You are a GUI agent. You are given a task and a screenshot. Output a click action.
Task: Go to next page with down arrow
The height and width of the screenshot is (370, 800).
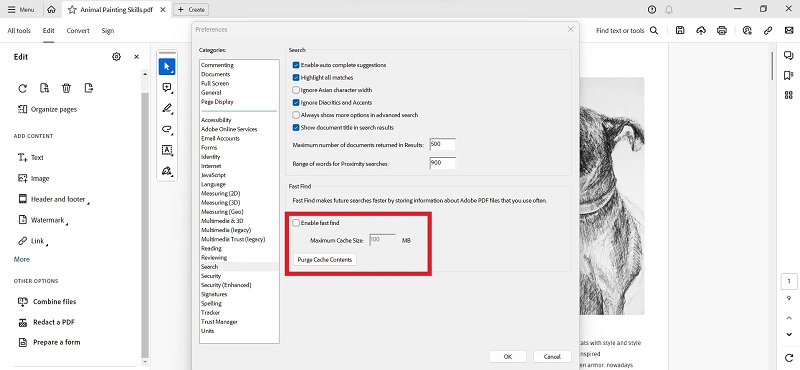(x=789, y=335)
